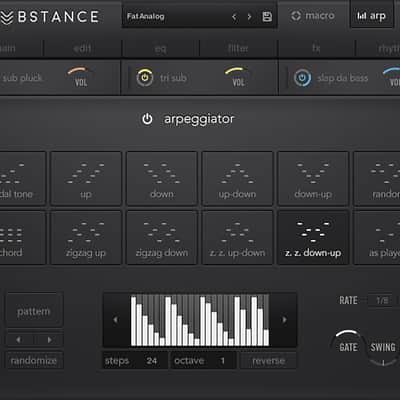Select next pattern arrow below pattern
Image resolution: width=400 pixels, height=400 pixels.
49,340
